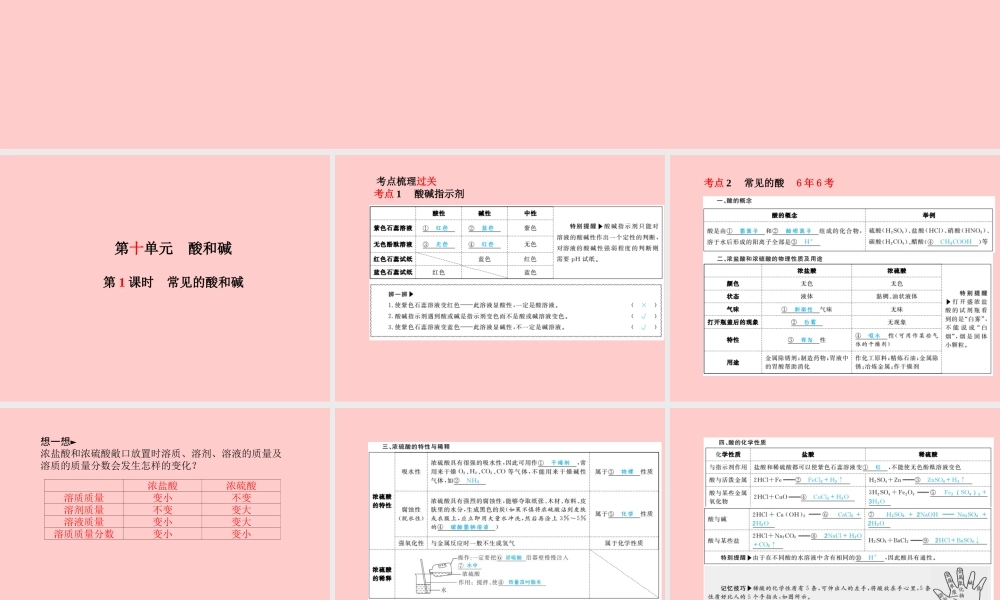Image resolution: width=1000 pixels, height=600 pixels.
Task: Click the red '浓硫酸' column header
Action: point(241,485)
